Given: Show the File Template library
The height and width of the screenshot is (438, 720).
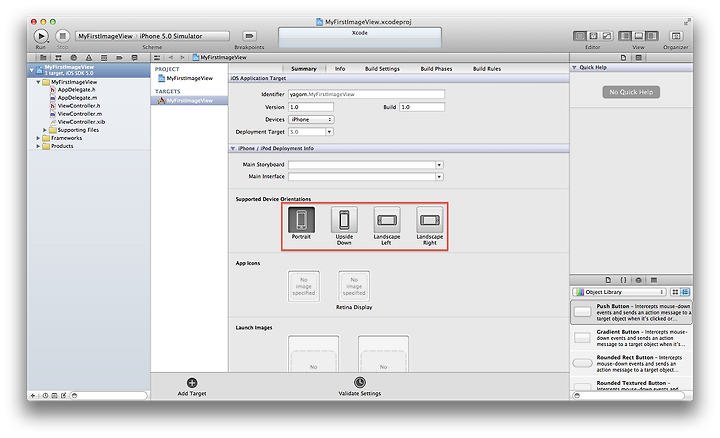Looking at the screenshot, I should point(608,280).
